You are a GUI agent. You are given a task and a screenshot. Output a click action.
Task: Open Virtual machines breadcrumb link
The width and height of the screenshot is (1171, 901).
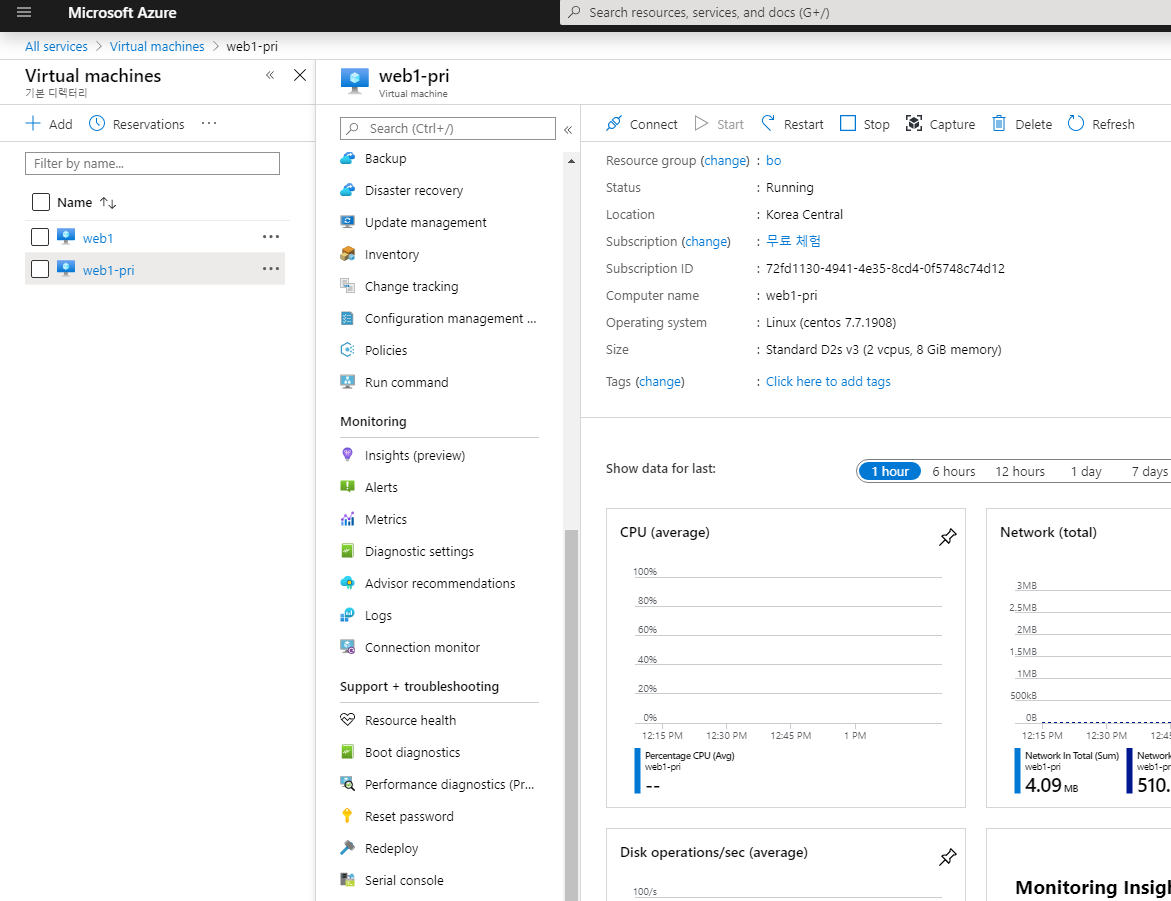coord(157,46)
